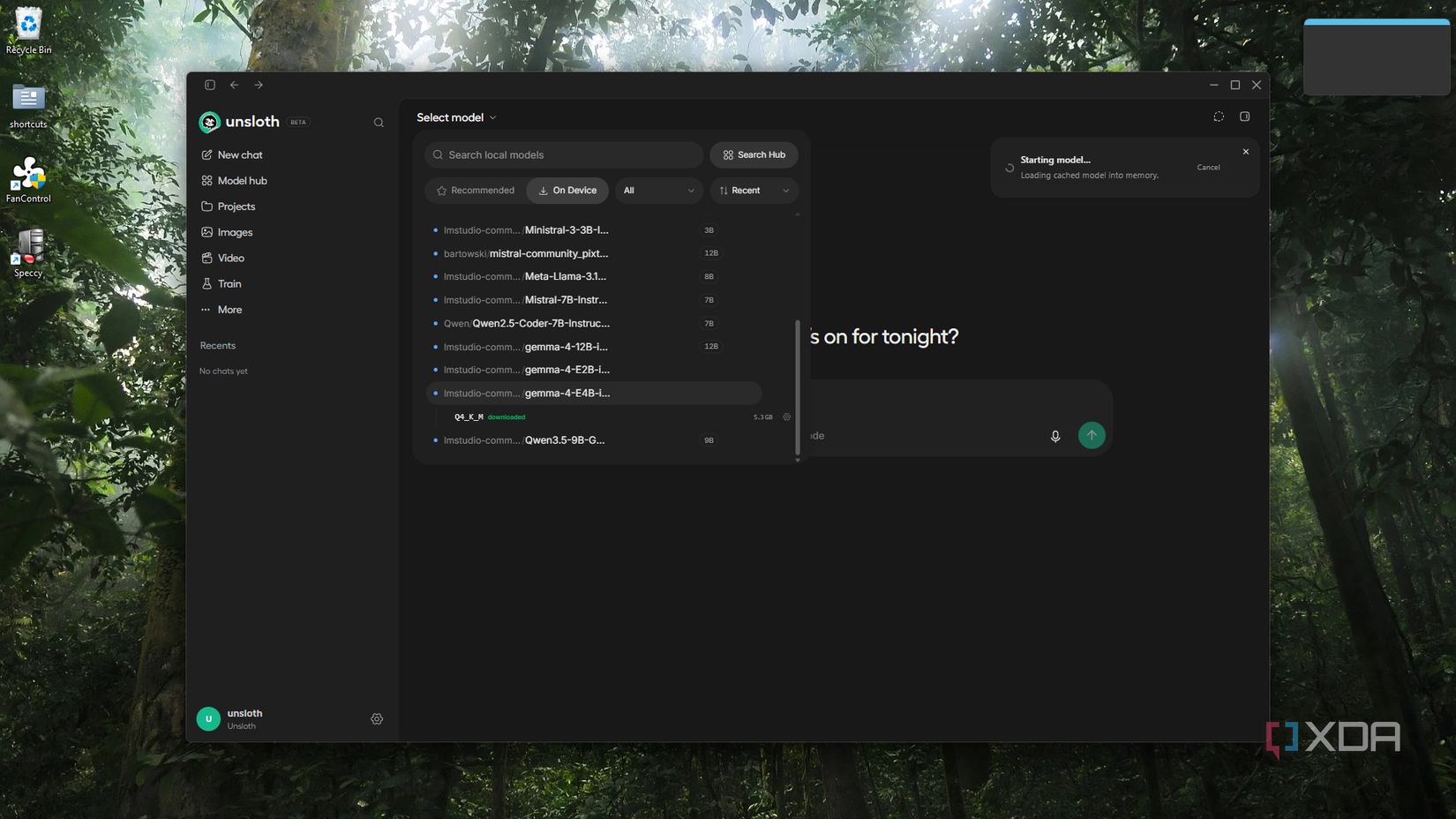This screenshot has height=819, width=1456.
Task: Toggle the sidebar panel icon in title bar
Action: (x=210, y=85)
